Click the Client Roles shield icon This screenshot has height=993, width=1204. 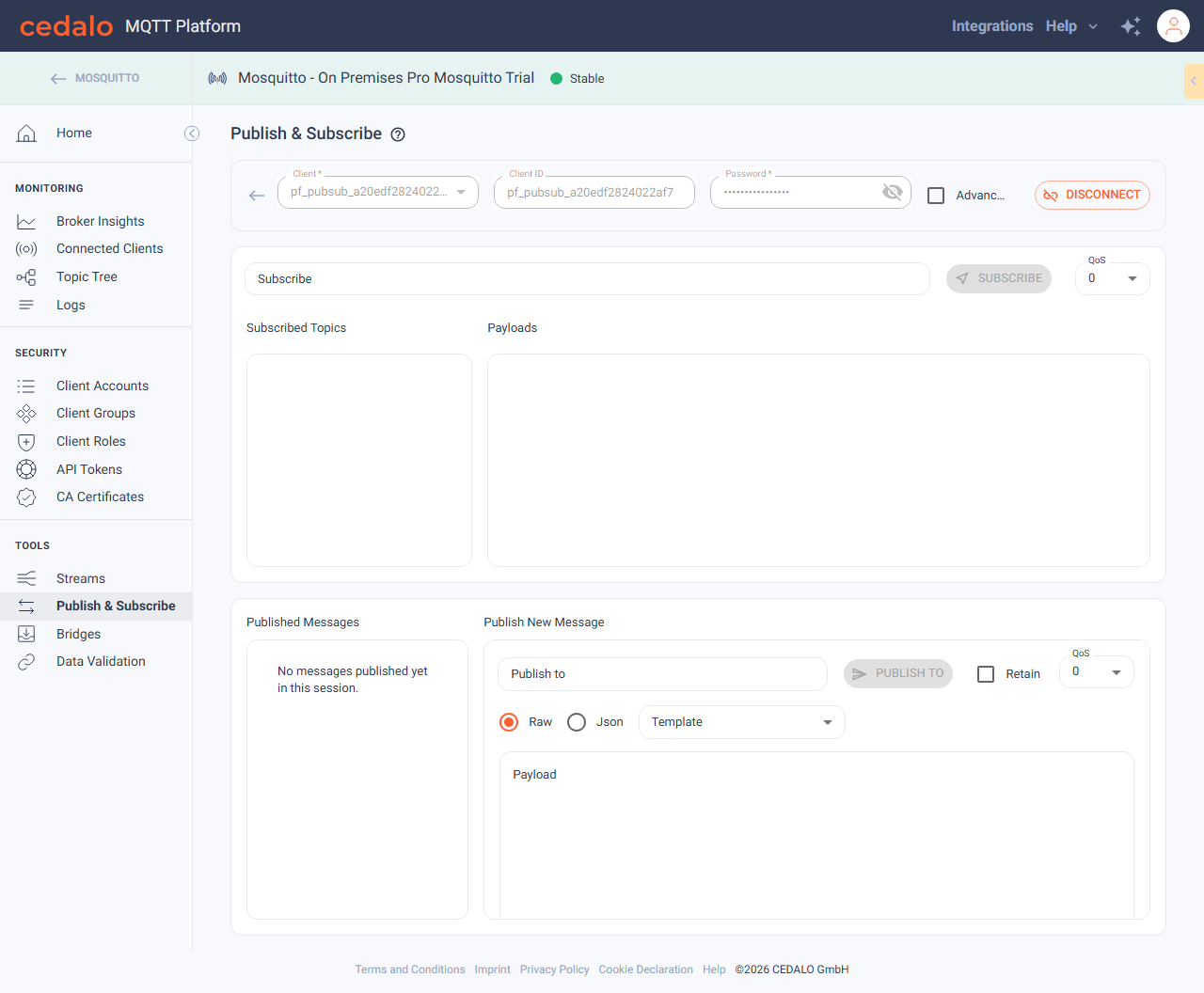[26, 442]
